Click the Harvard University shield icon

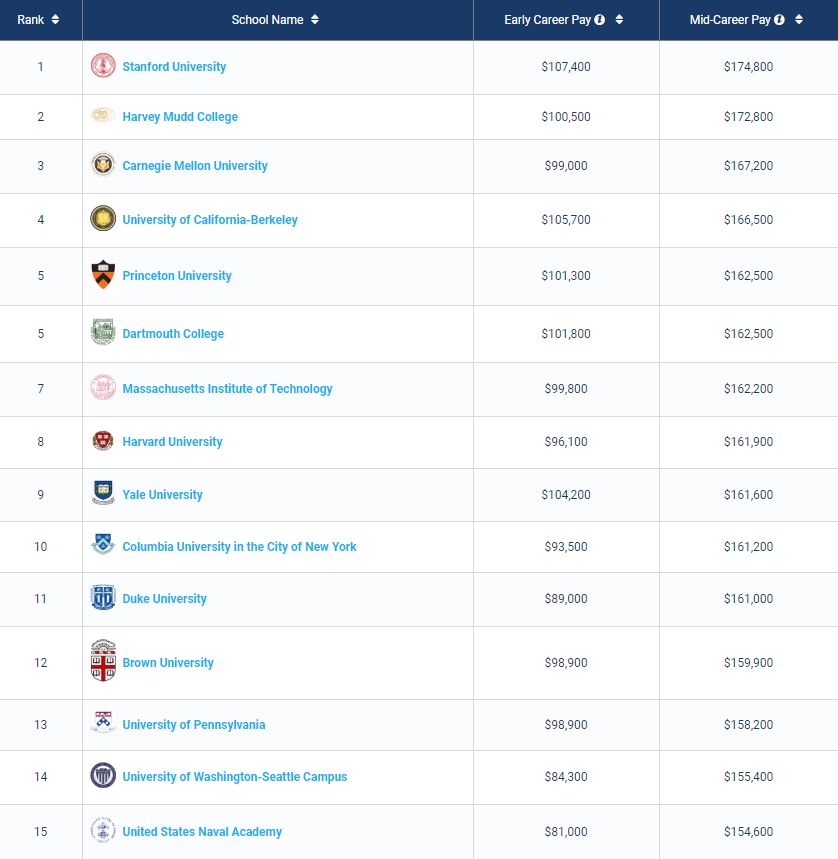pyautogui.click(x=103, y=440)
